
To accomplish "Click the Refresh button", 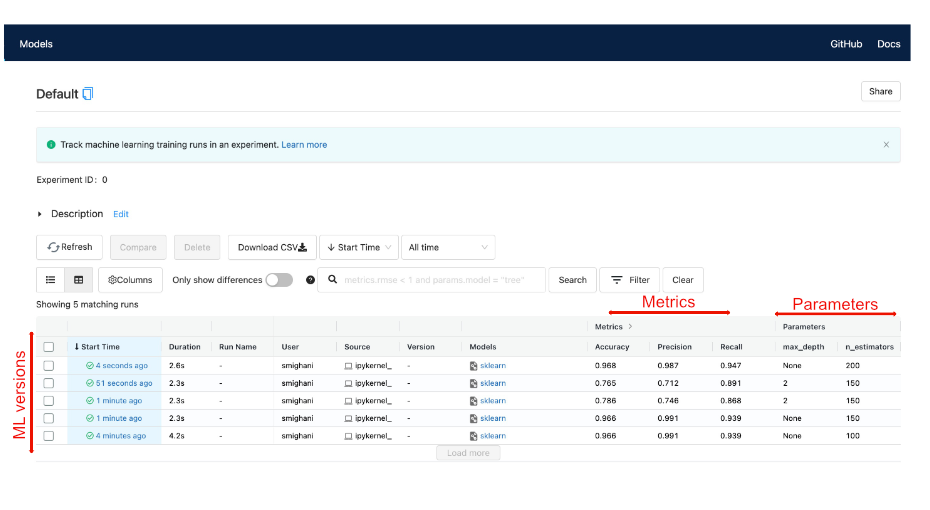I will [69, 247].
